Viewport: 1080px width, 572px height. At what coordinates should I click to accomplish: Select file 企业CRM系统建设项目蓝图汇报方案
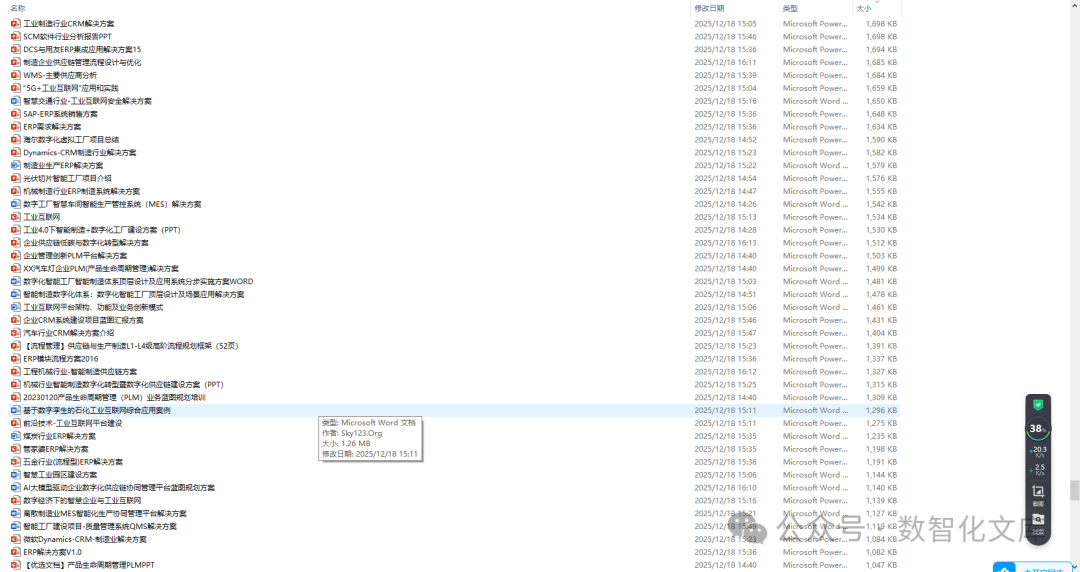(83, 320)
